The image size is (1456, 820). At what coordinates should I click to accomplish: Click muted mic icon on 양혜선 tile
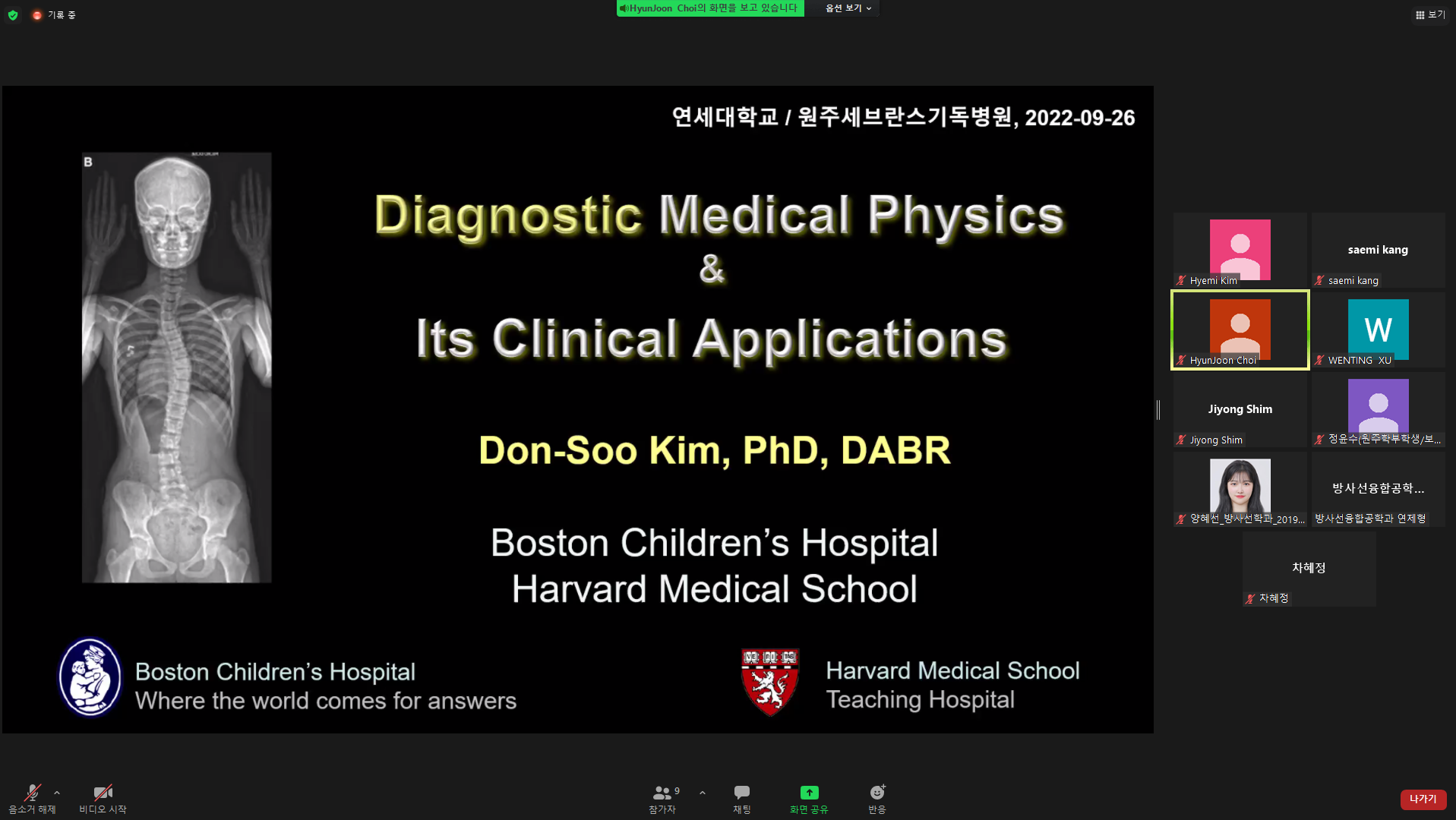1181,519
